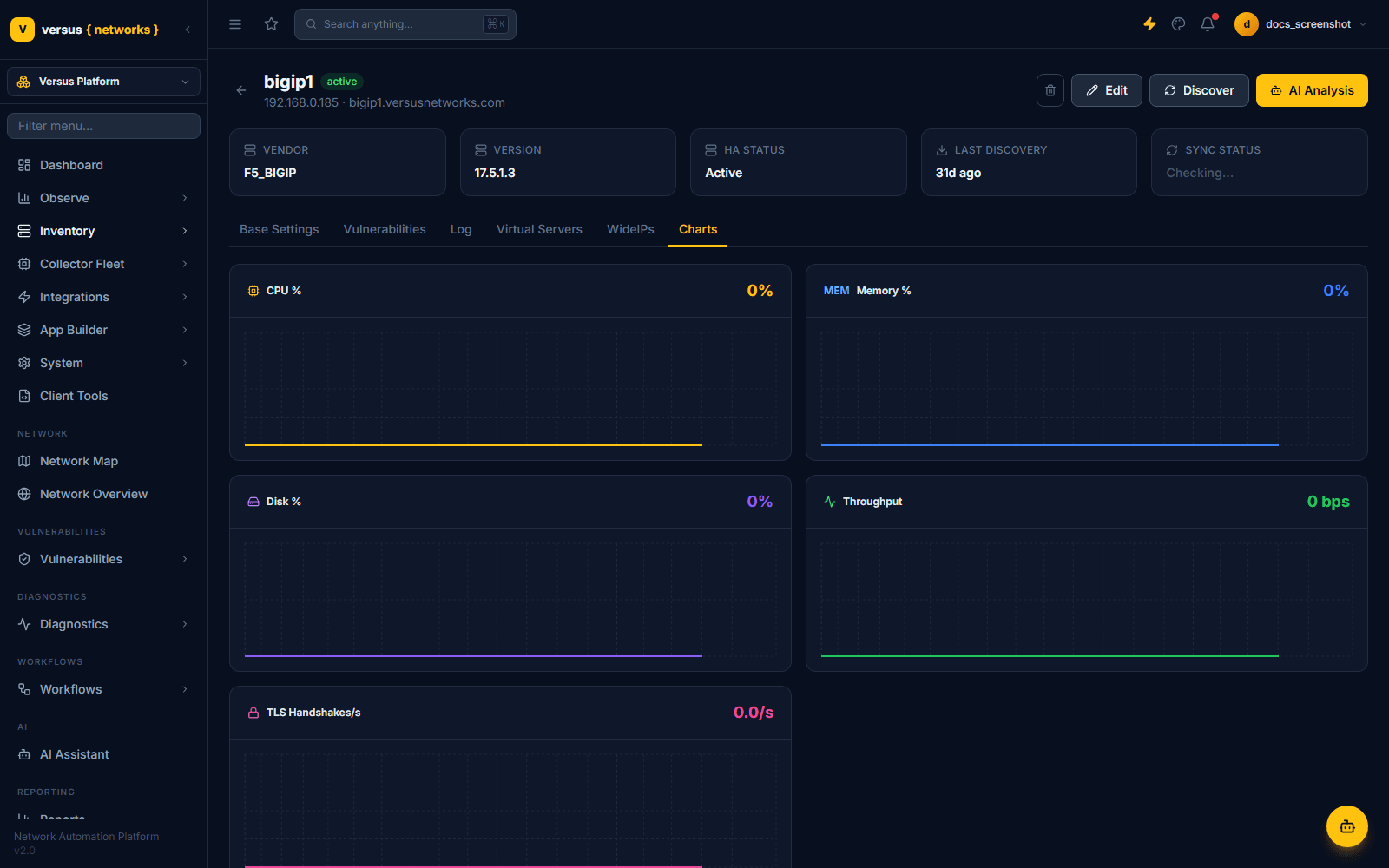The image size is (1389, 868).
Task: Open the Log tab
Action: point(461,229)
